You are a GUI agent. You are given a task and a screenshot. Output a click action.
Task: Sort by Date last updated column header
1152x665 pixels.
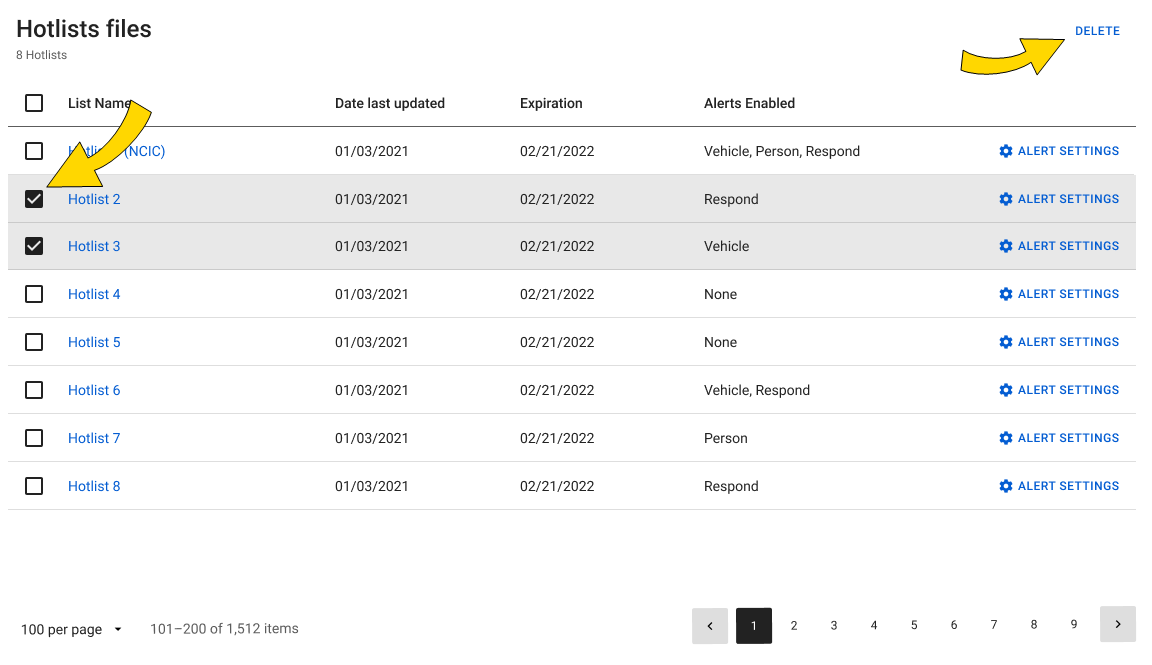(x=389, y=103)
